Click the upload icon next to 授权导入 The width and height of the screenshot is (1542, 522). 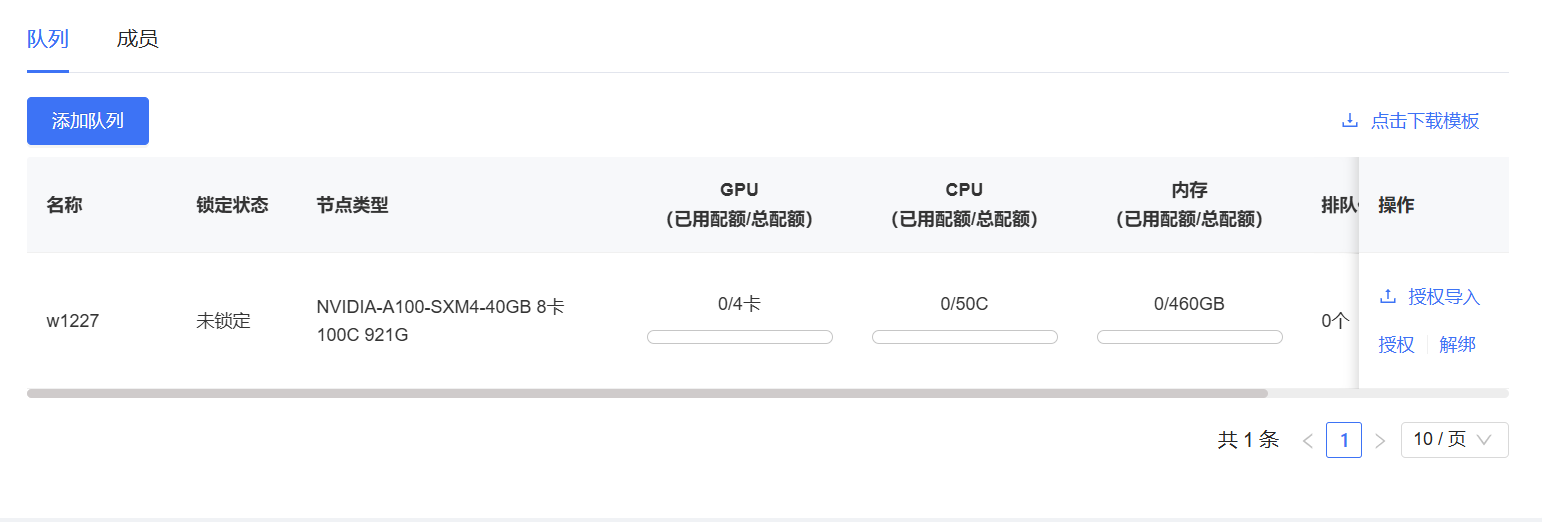[1387, 297]
